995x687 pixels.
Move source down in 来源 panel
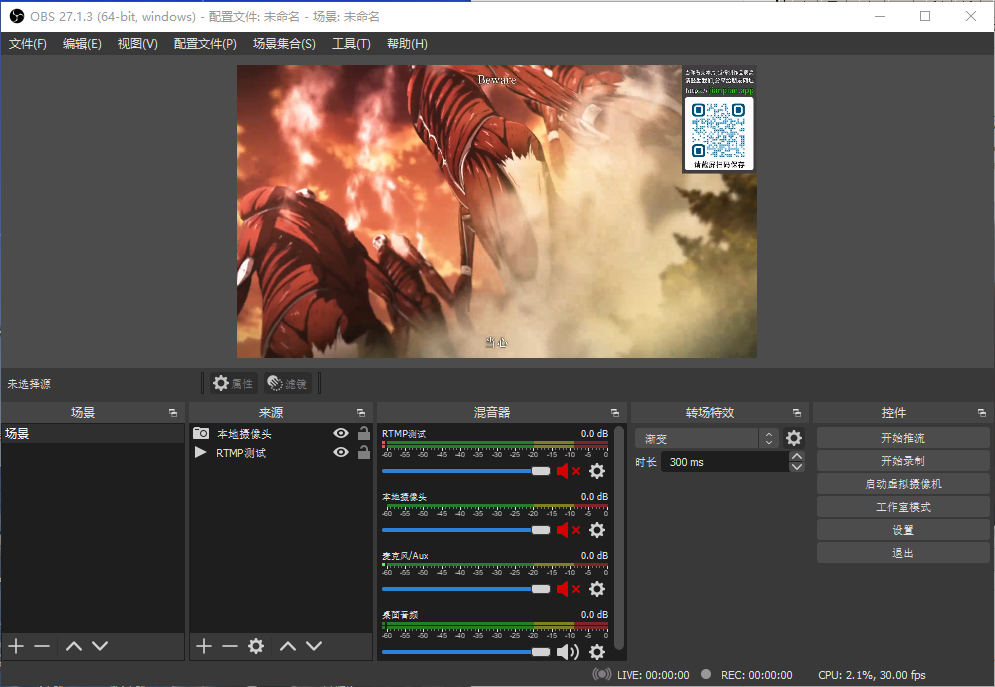point(314,646)
